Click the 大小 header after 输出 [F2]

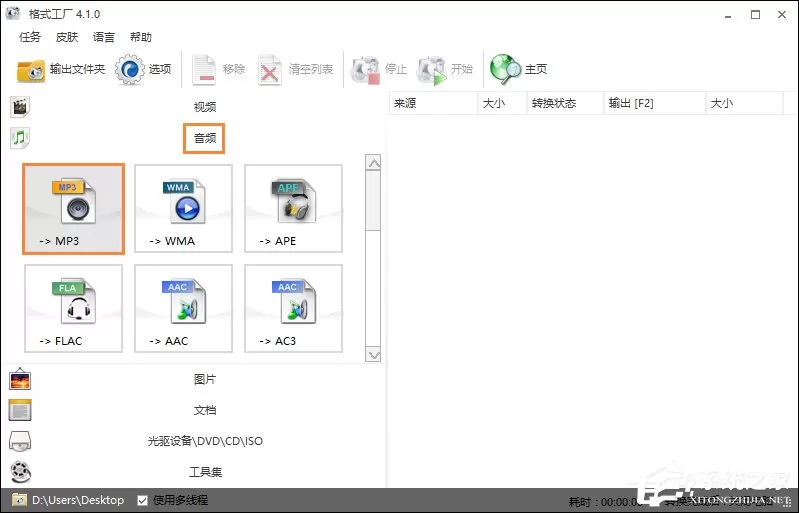(x=744, y=103)
